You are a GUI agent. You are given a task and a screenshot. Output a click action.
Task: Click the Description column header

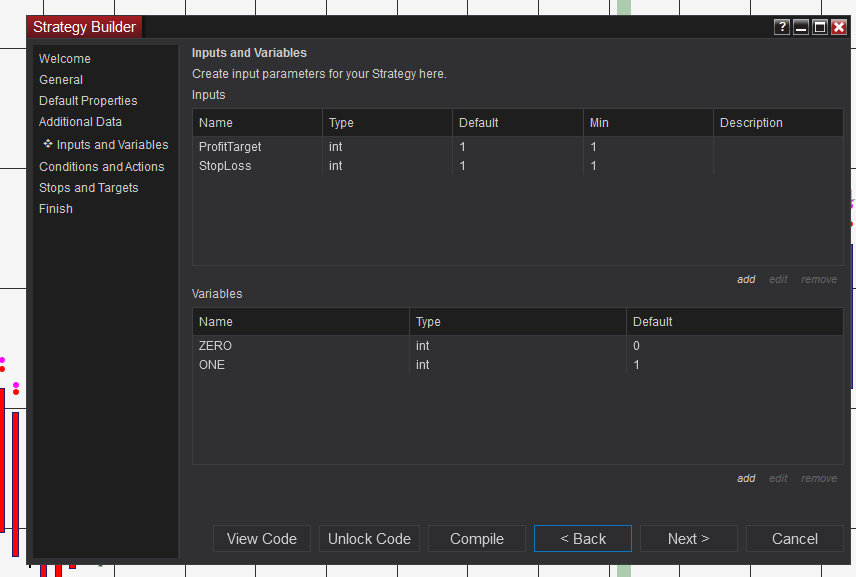click(778, 123)
